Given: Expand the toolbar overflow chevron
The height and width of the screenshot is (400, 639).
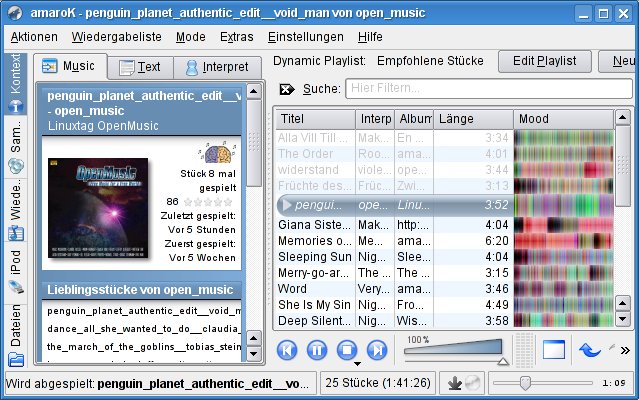Looking at the screenshot, I should click(x=625, y=350).
